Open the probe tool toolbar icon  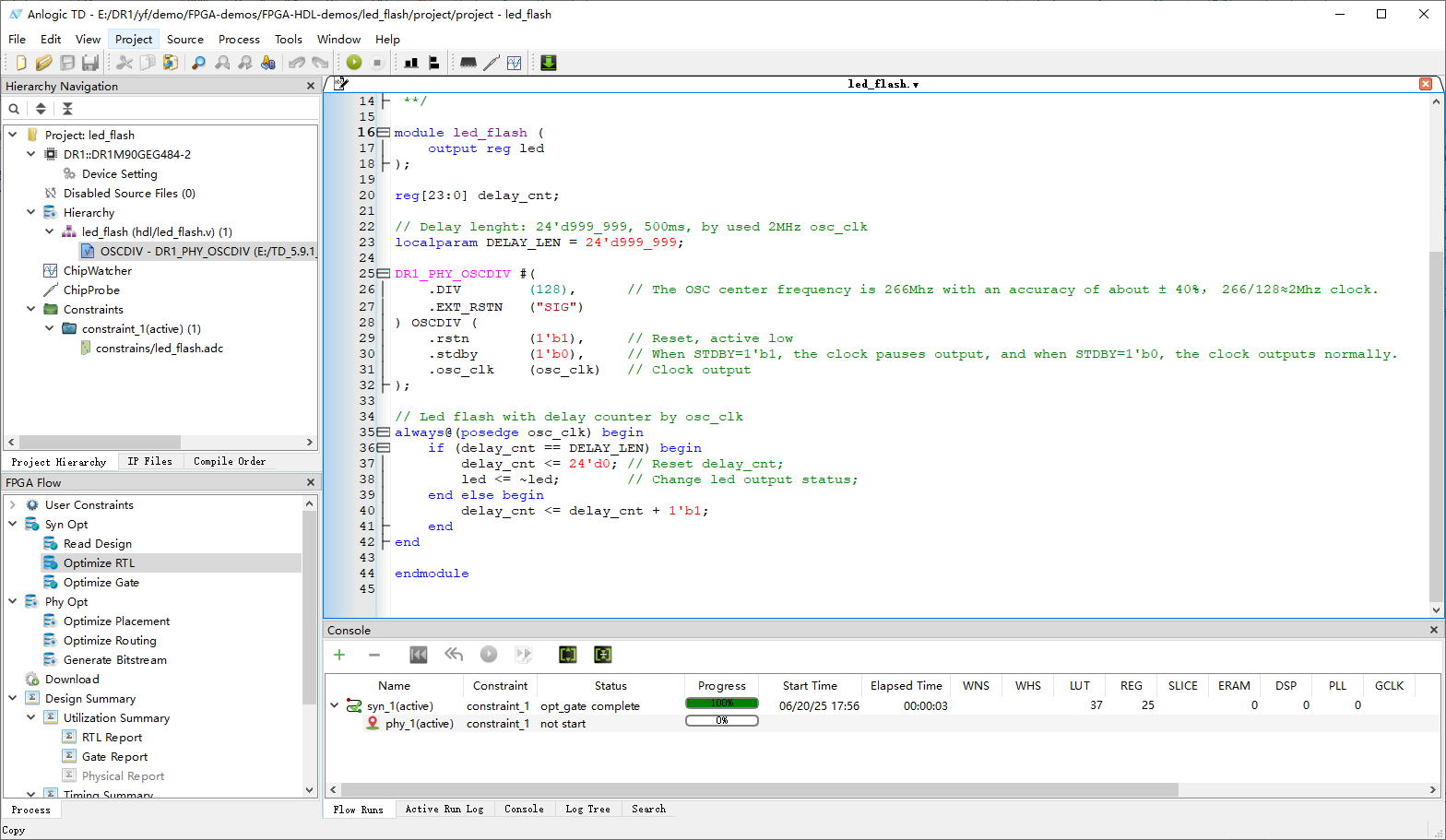pyautogui.click(x=492, y=63)
